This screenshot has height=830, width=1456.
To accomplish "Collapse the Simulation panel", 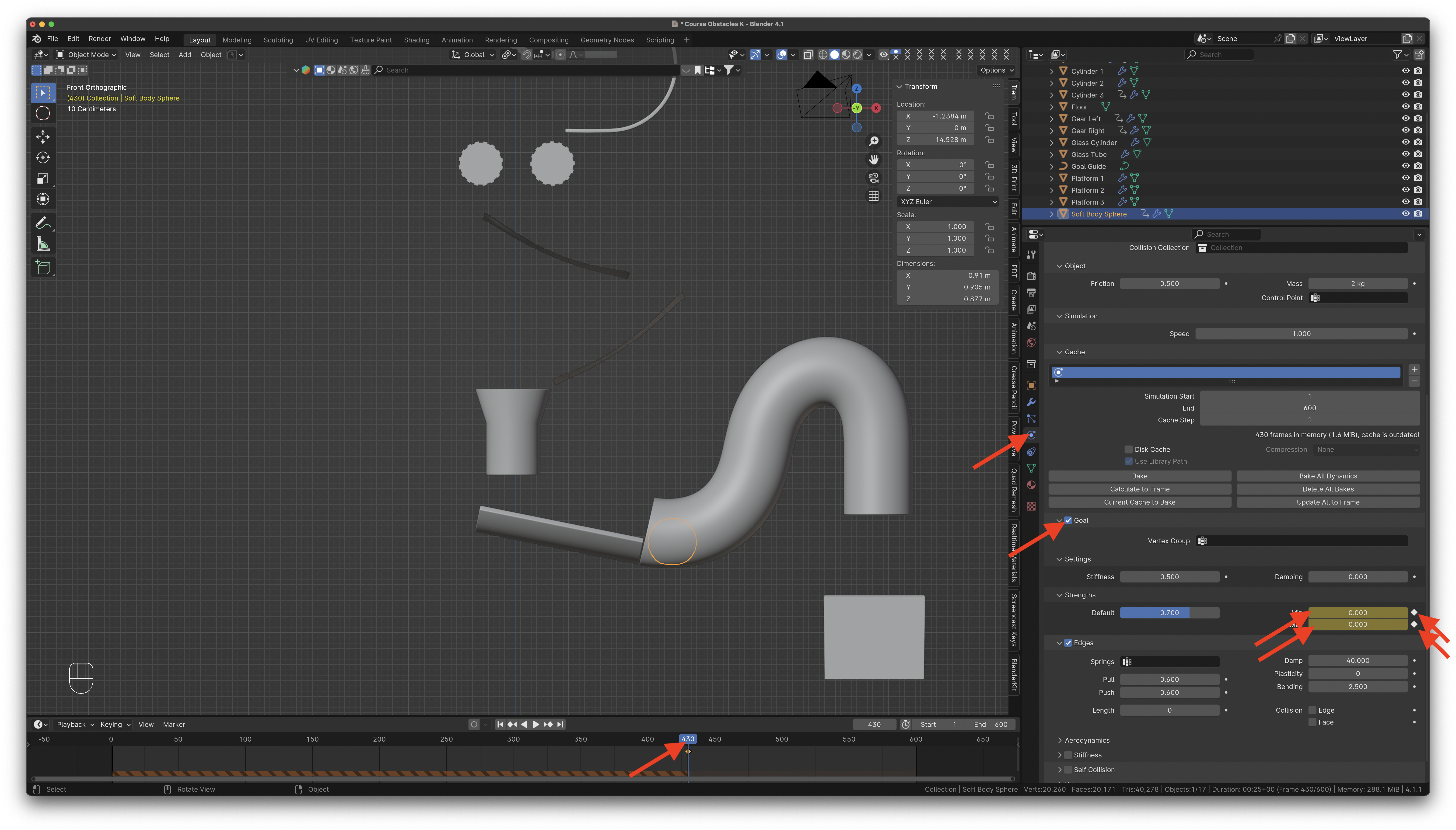I will click(1059, 316).
